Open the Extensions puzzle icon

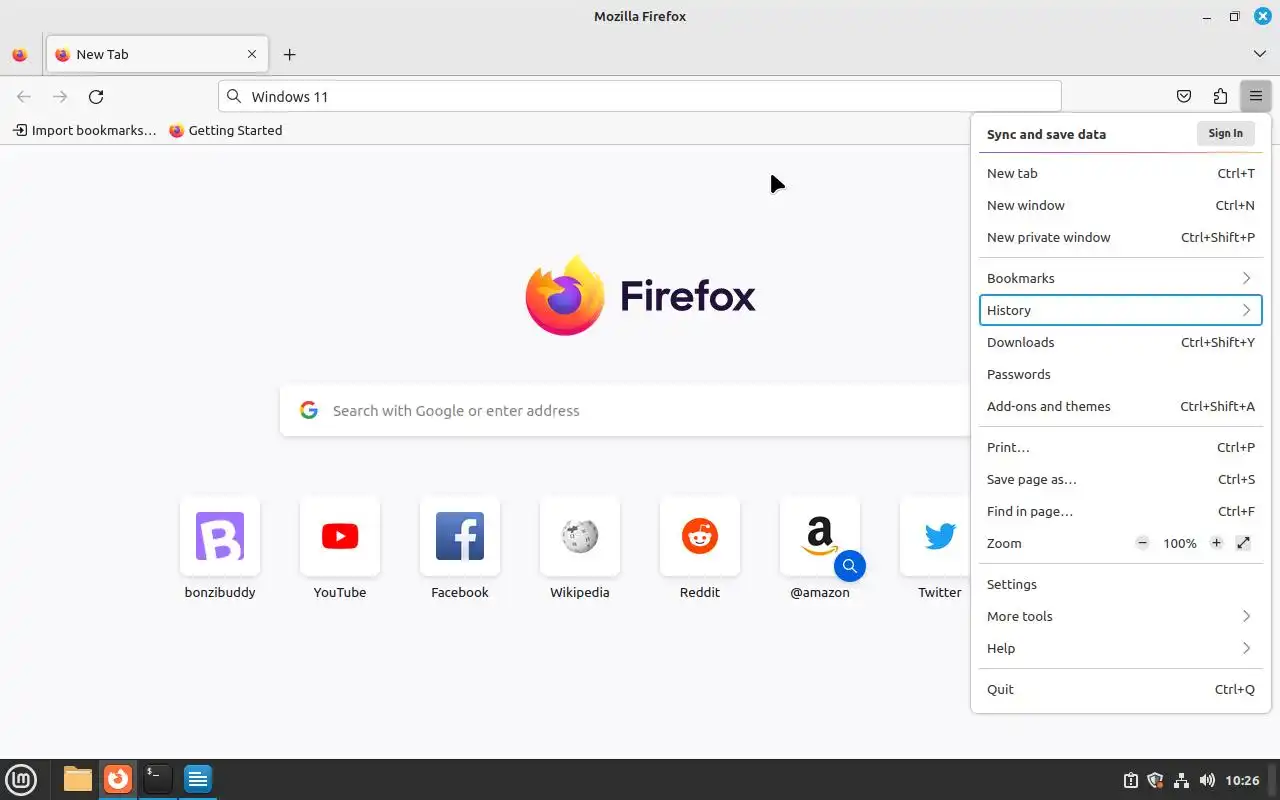[x=1220, y=97]
